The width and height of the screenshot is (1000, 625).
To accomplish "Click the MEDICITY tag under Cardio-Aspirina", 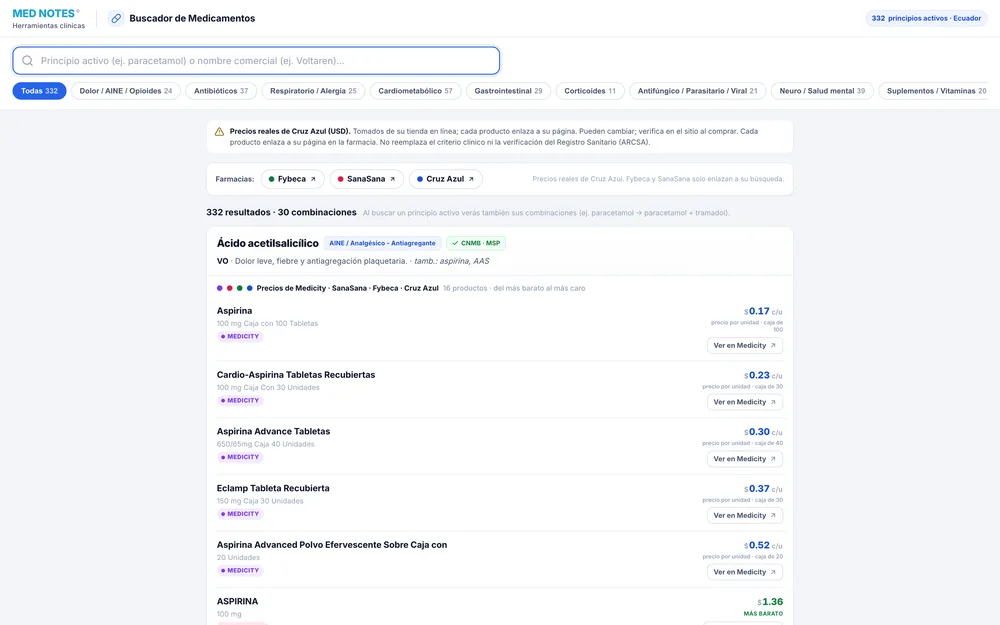I will (x=240, y=401).
